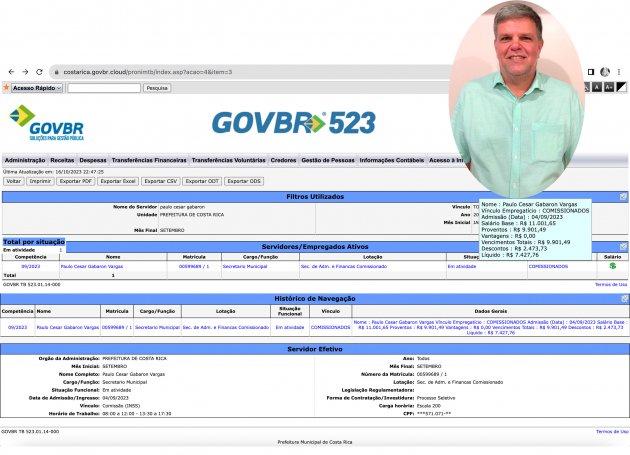Click matrícula 00599689 / 1 in Servidores Ativos table

tap(194, 266)
